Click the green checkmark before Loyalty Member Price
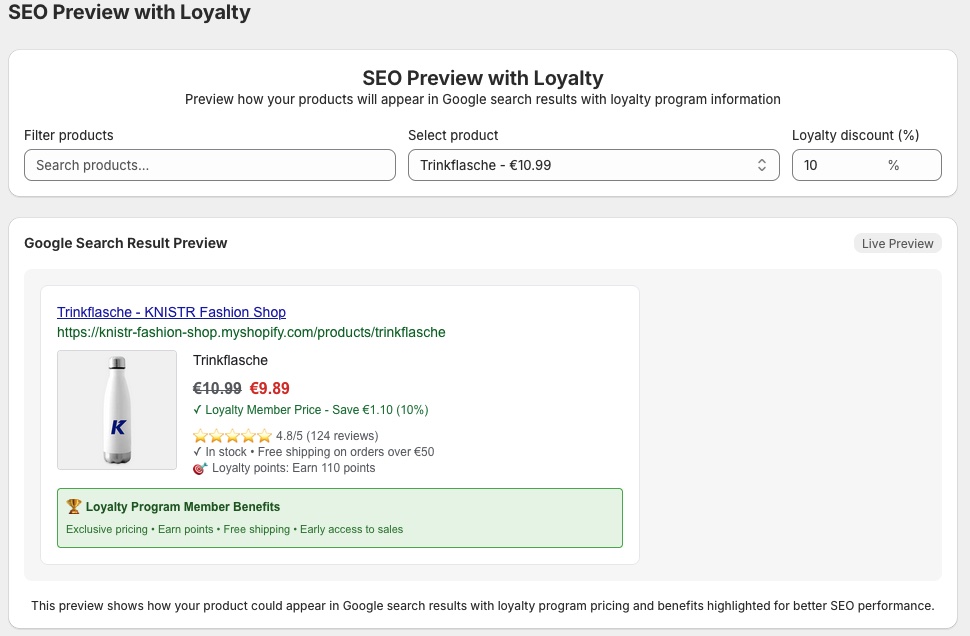The width and height of the screenshot is (970, 636). pos(197,410)
